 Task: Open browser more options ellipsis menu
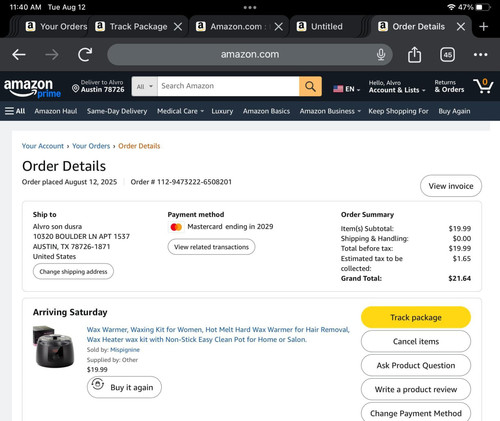click(480, 54)
